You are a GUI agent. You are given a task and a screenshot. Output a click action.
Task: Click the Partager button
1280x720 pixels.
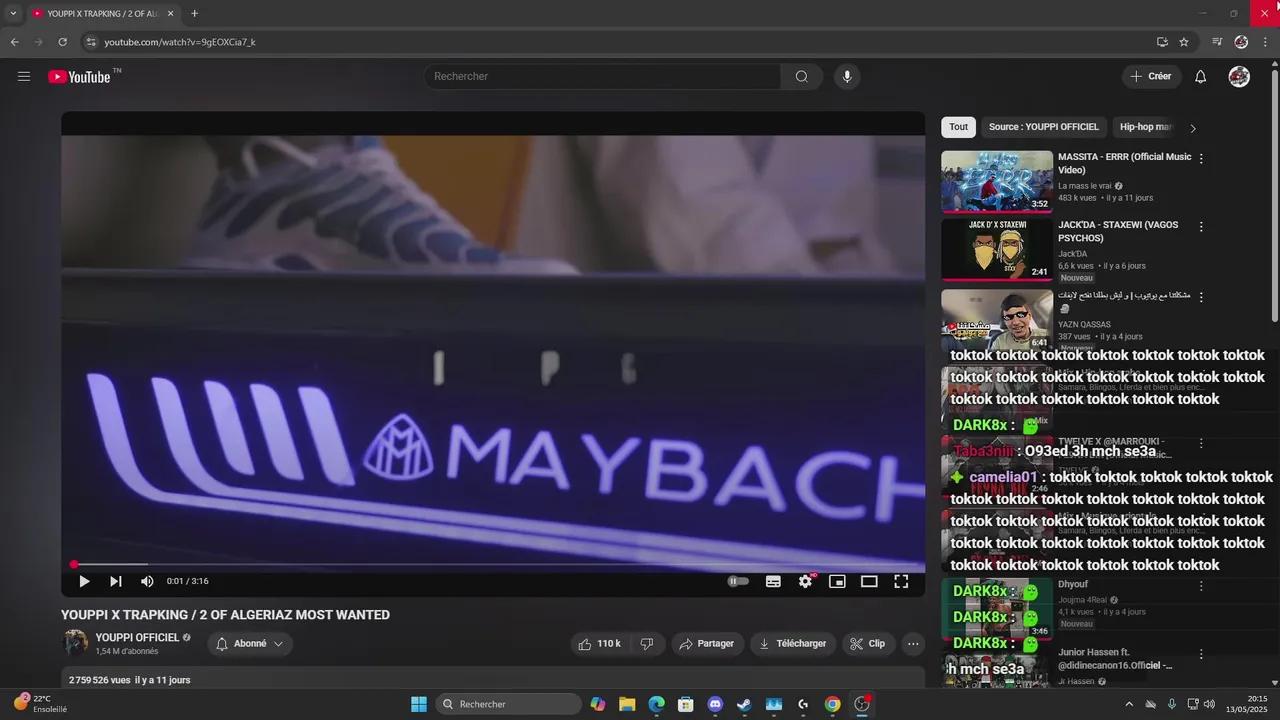707,644
